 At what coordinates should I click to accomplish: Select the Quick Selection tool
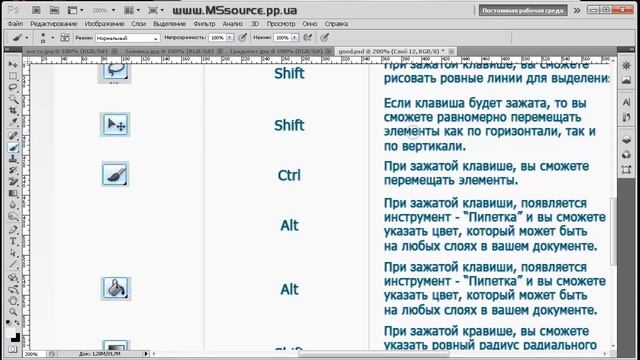13,99
